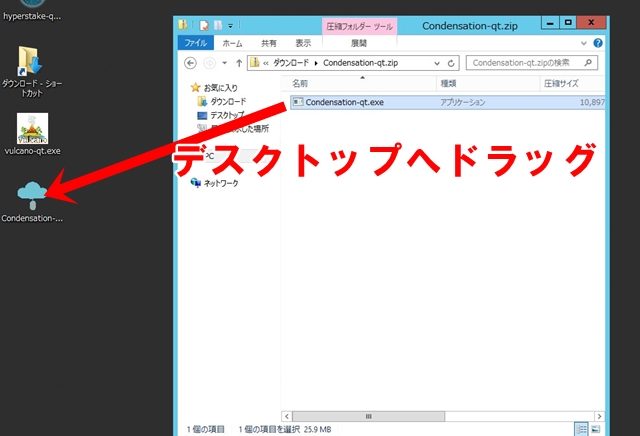Image resolution: width=640 pixels, height=436 pixels.
Task: Switch to large icons view layout
Action: pos(596,429)
